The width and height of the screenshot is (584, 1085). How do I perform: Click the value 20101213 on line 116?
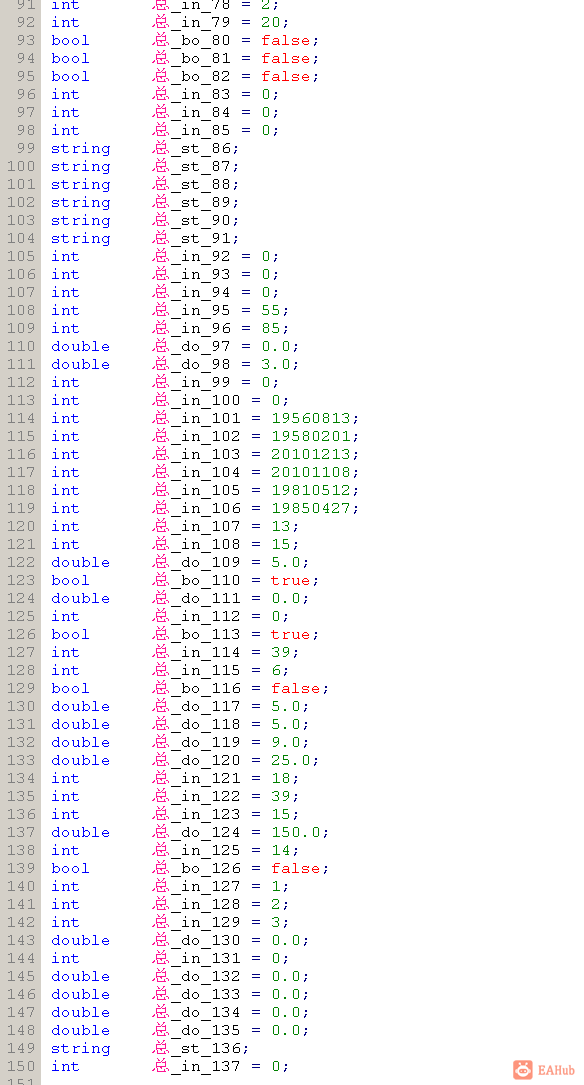[311, 454]
